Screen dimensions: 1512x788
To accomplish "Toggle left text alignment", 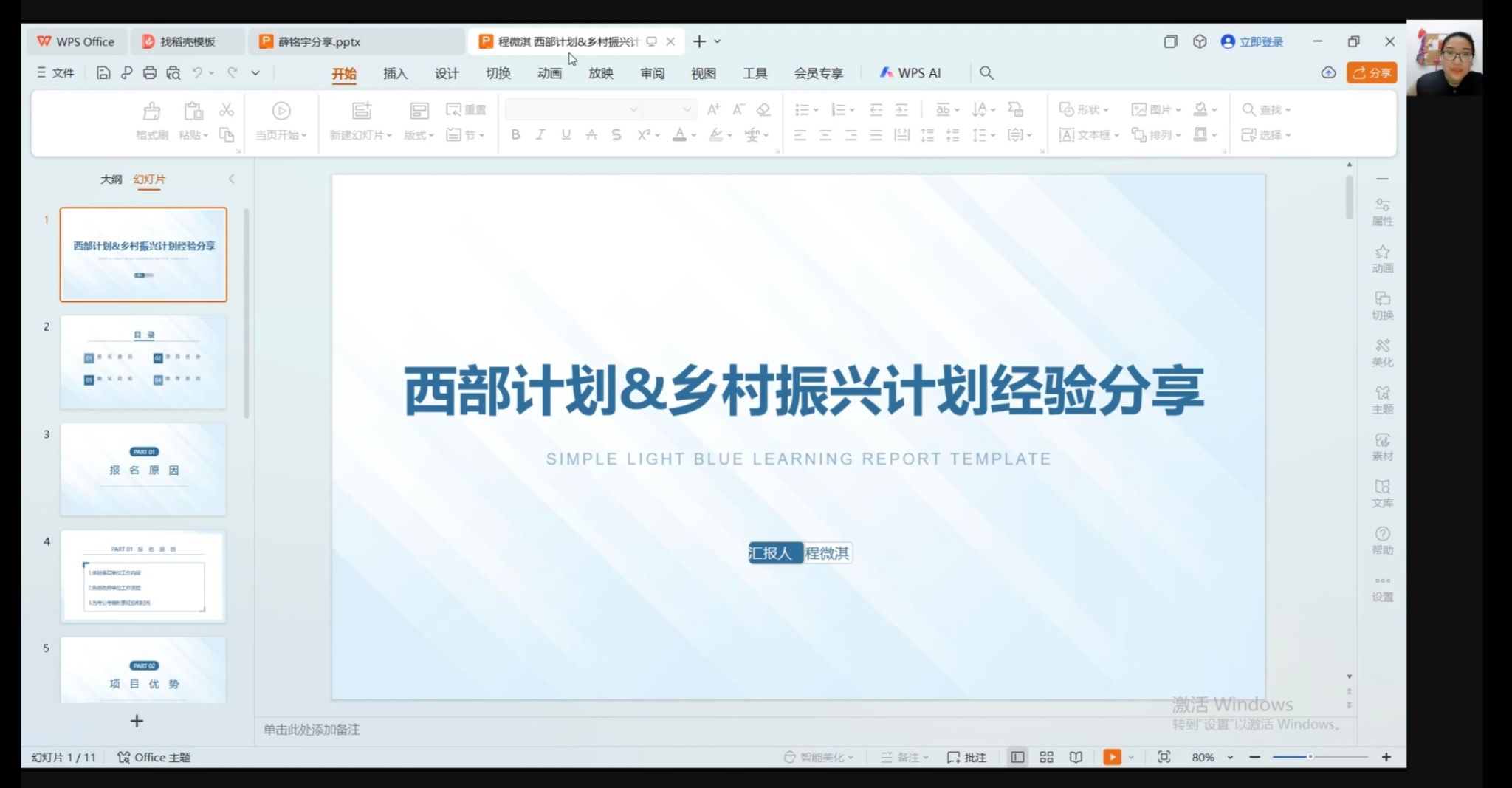I will (800, 134).
